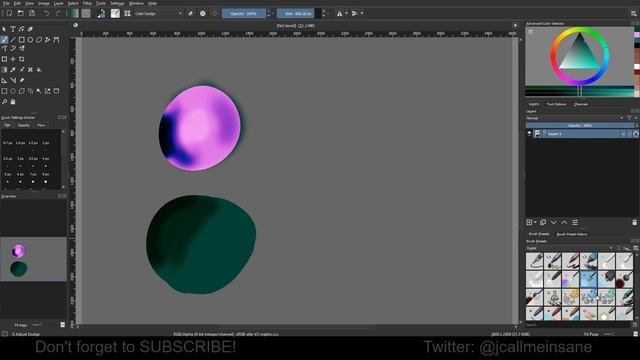640x360 pixels.
Task: Open the Digital brush tag dropdown
Action: tap(569, 248)
